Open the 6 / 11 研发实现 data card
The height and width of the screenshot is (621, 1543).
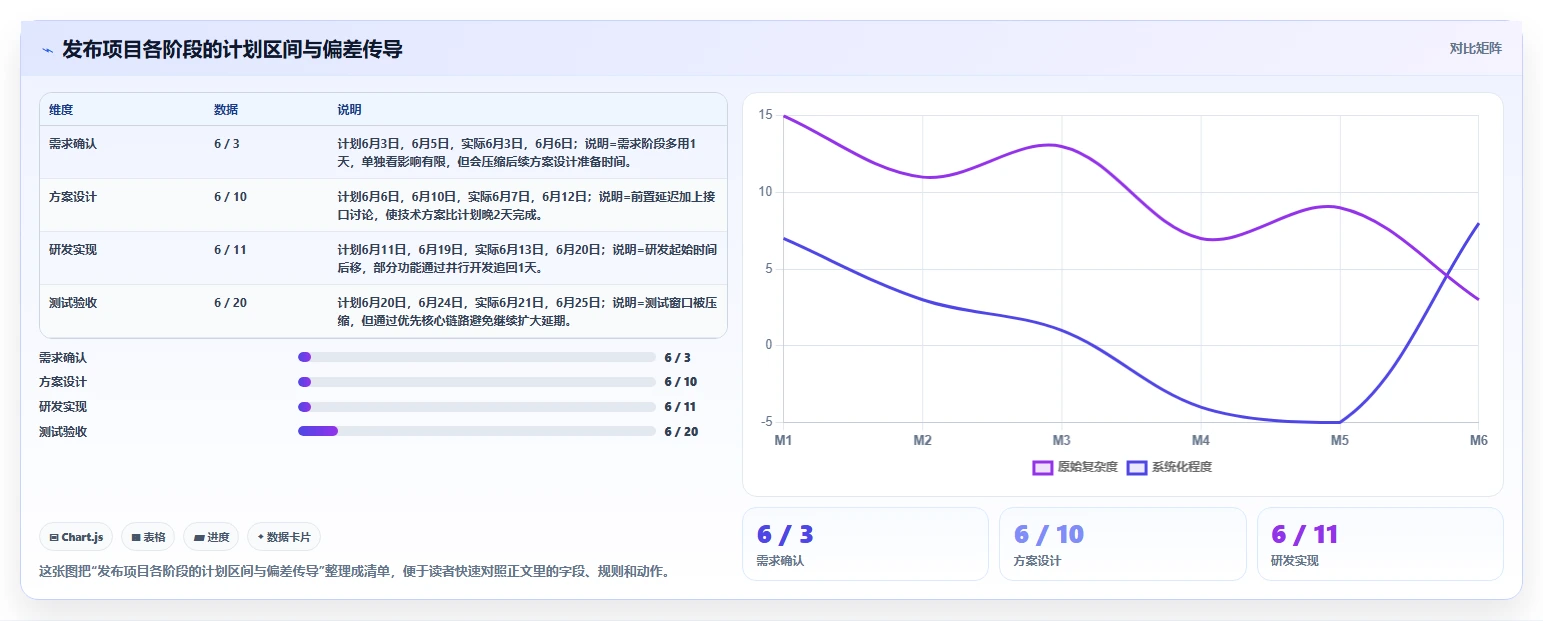pyautogui.click(x=1380, y=544)
